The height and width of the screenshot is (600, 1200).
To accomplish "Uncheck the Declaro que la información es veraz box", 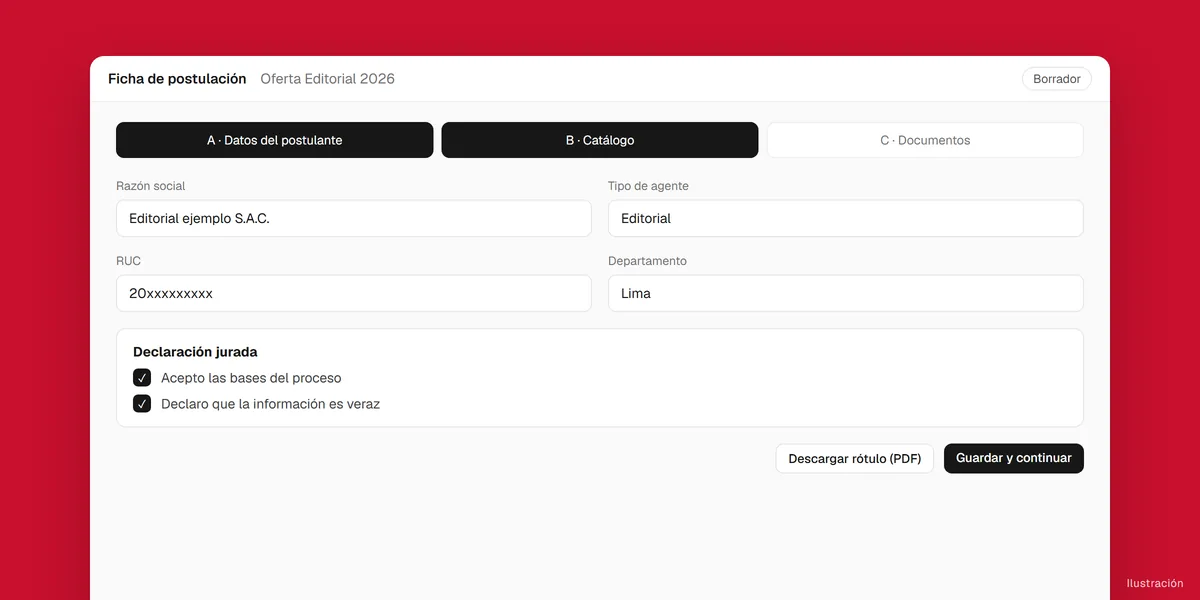I will coord(142,404).
